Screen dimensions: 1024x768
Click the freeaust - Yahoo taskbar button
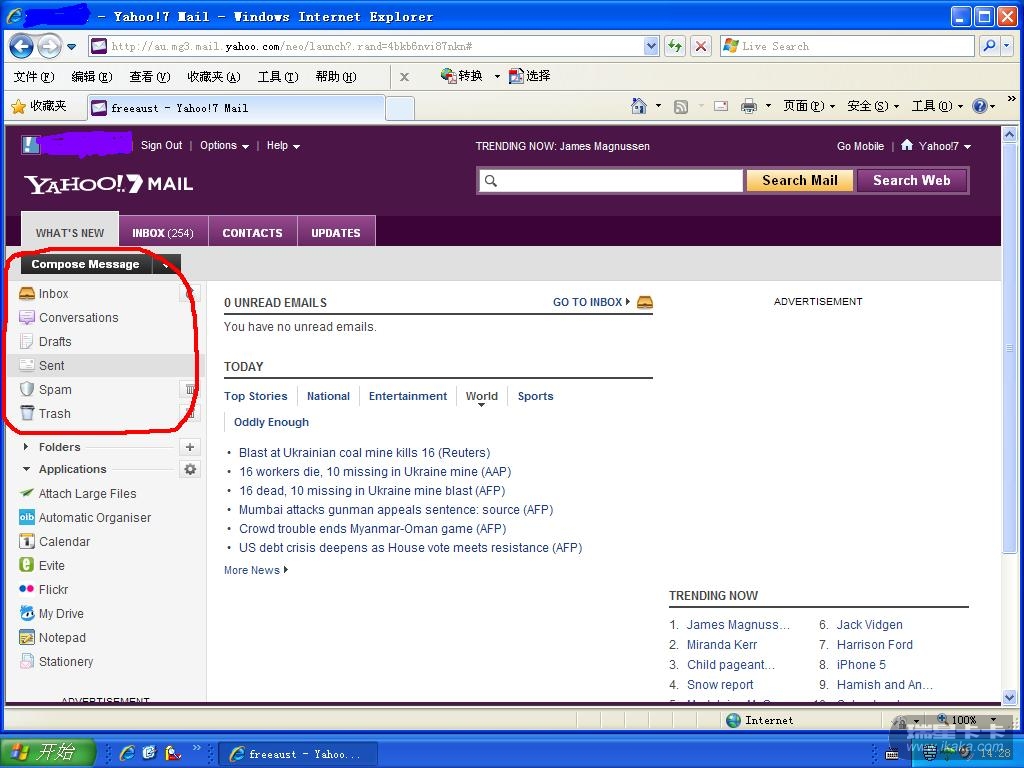click(298, 754)
